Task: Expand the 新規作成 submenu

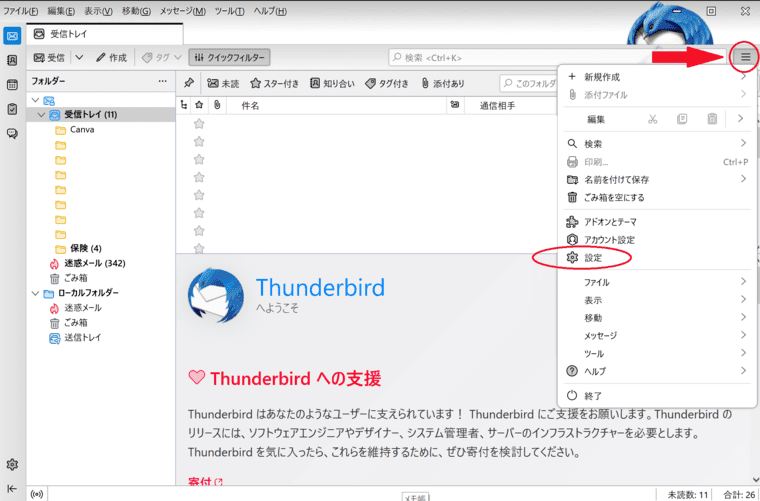Action: tap(657, 77)
